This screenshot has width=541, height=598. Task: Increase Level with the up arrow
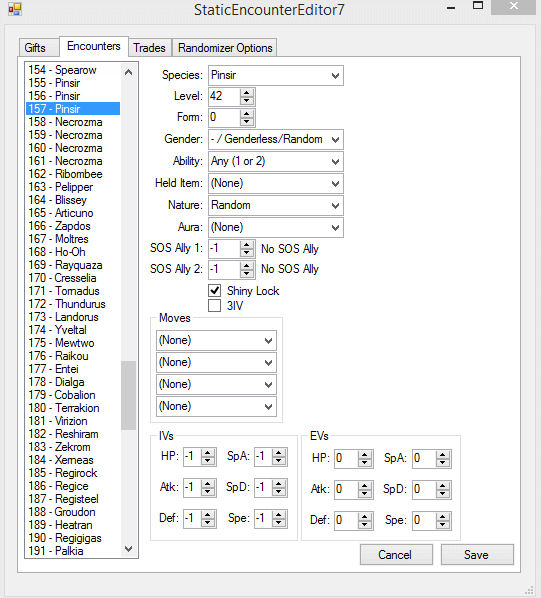click(x=247, y=93)
